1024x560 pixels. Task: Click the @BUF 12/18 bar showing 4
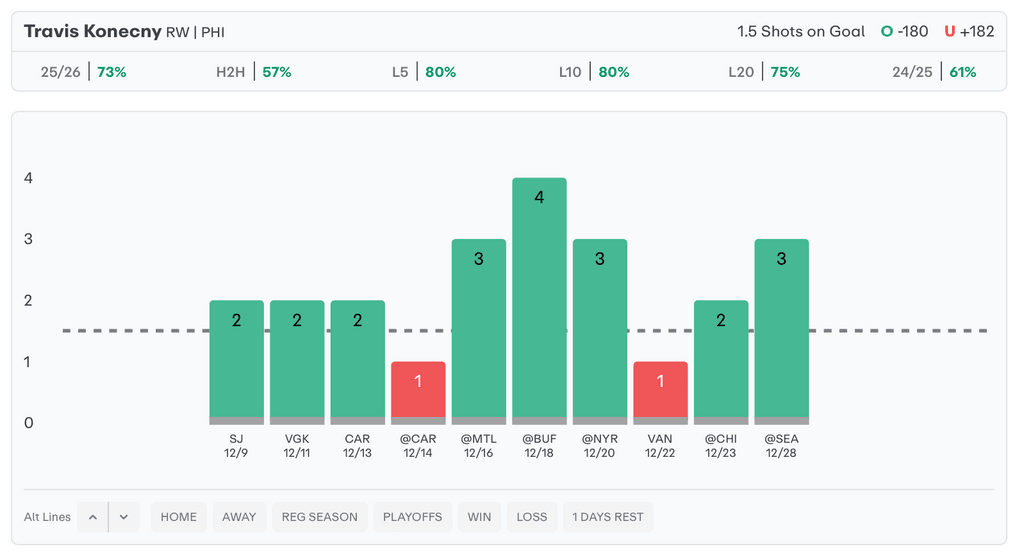coord(539,300)
